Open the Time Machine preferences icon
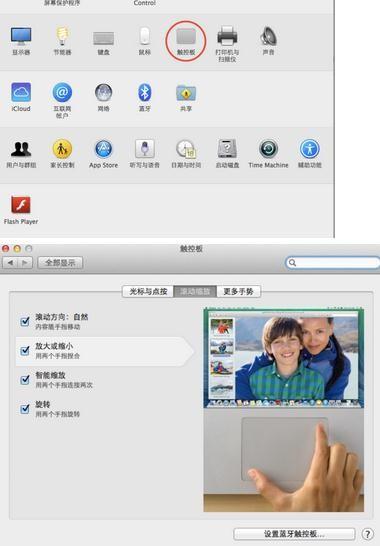Viewport: 380px width, 546px height. 268,149
